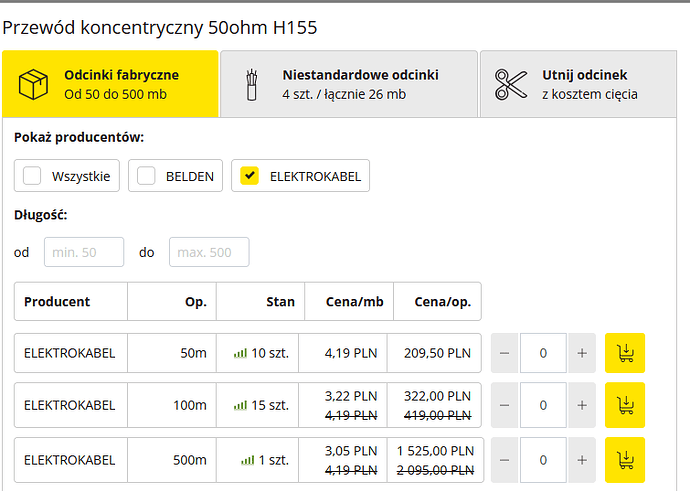Increase quantity for 500m row
690x491 pixels.
(582, 460)
